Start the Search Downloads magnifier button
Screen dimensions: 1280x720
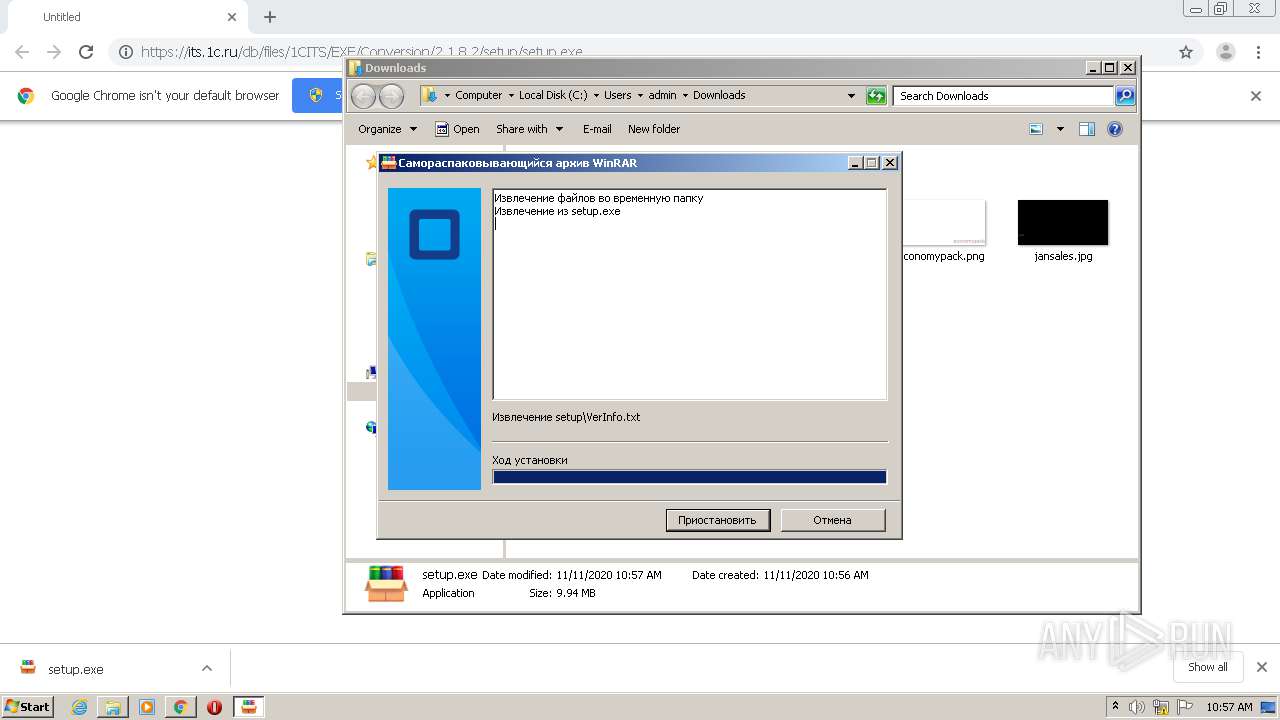coord(1125,96)
